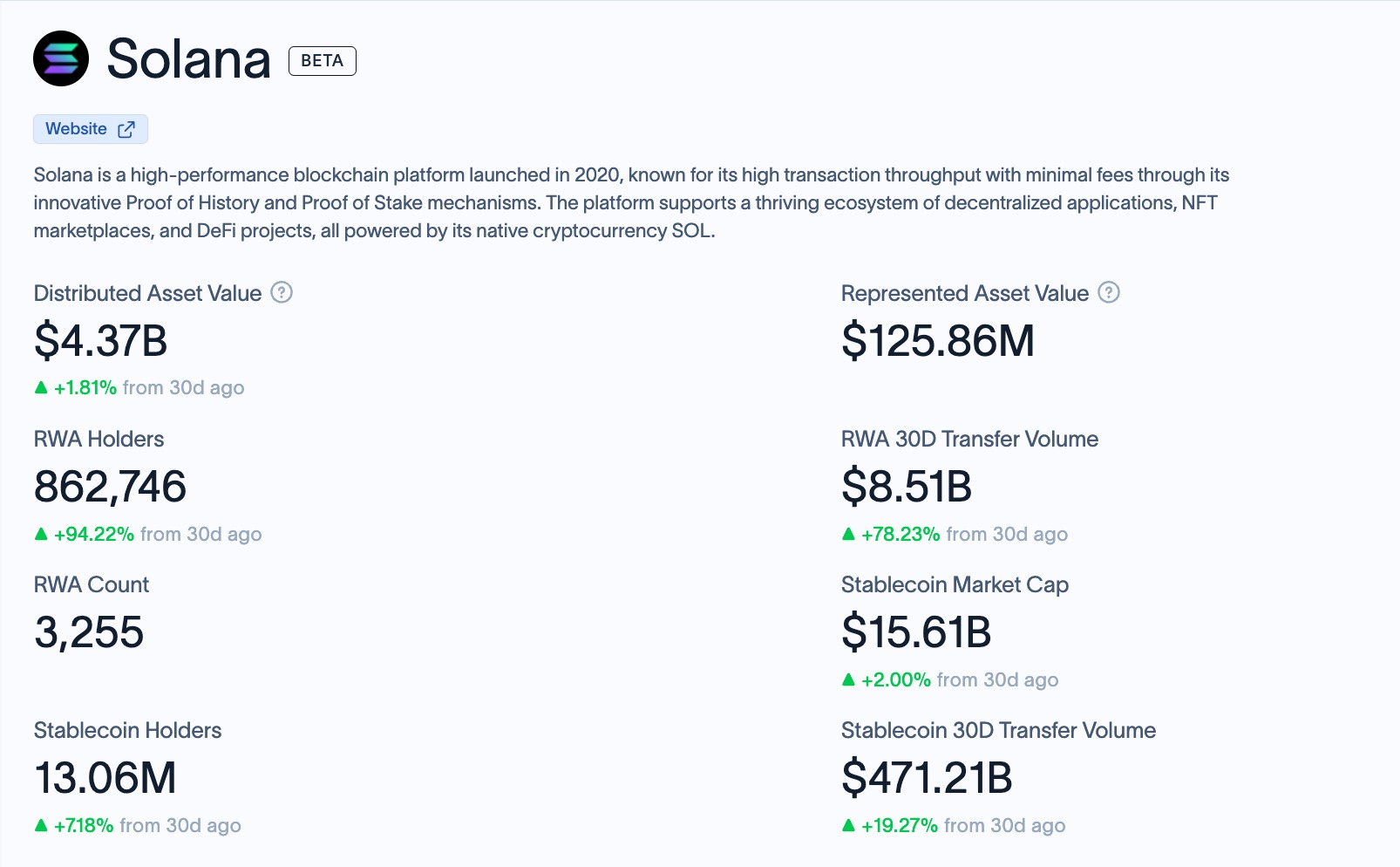Select the $125.86M represented asset value

pyautogui.click(x=938, y=340)
